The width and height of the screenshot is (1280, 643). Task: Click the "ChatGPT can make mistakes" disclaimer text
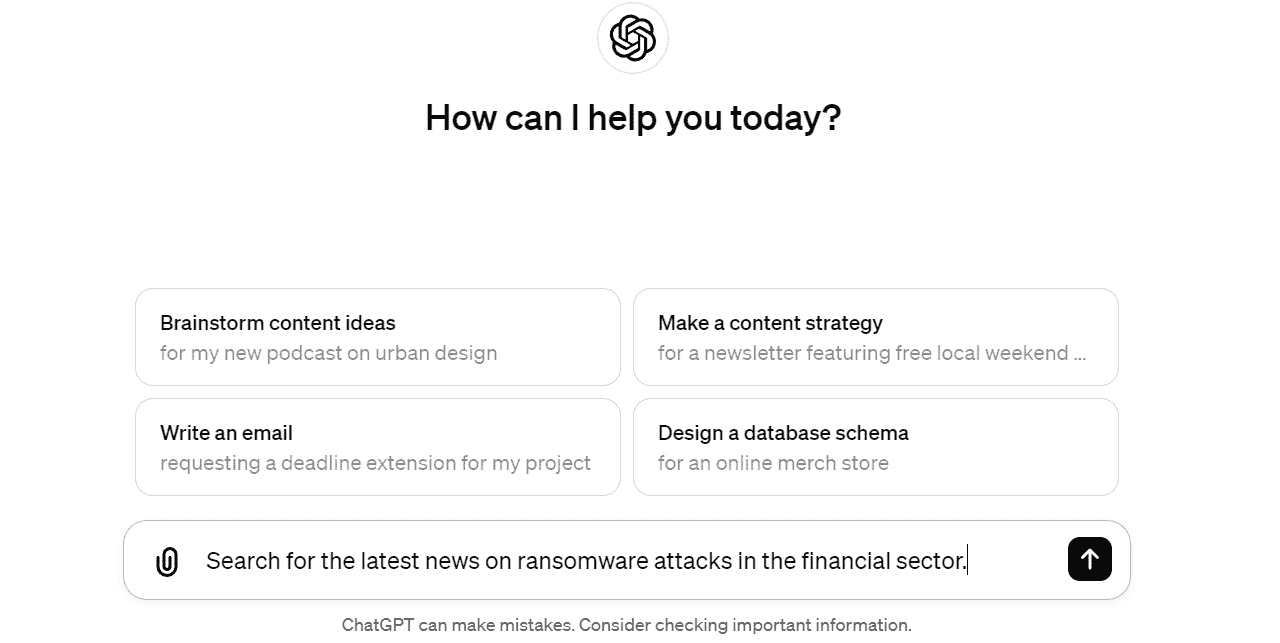click(x=458, y=626)
